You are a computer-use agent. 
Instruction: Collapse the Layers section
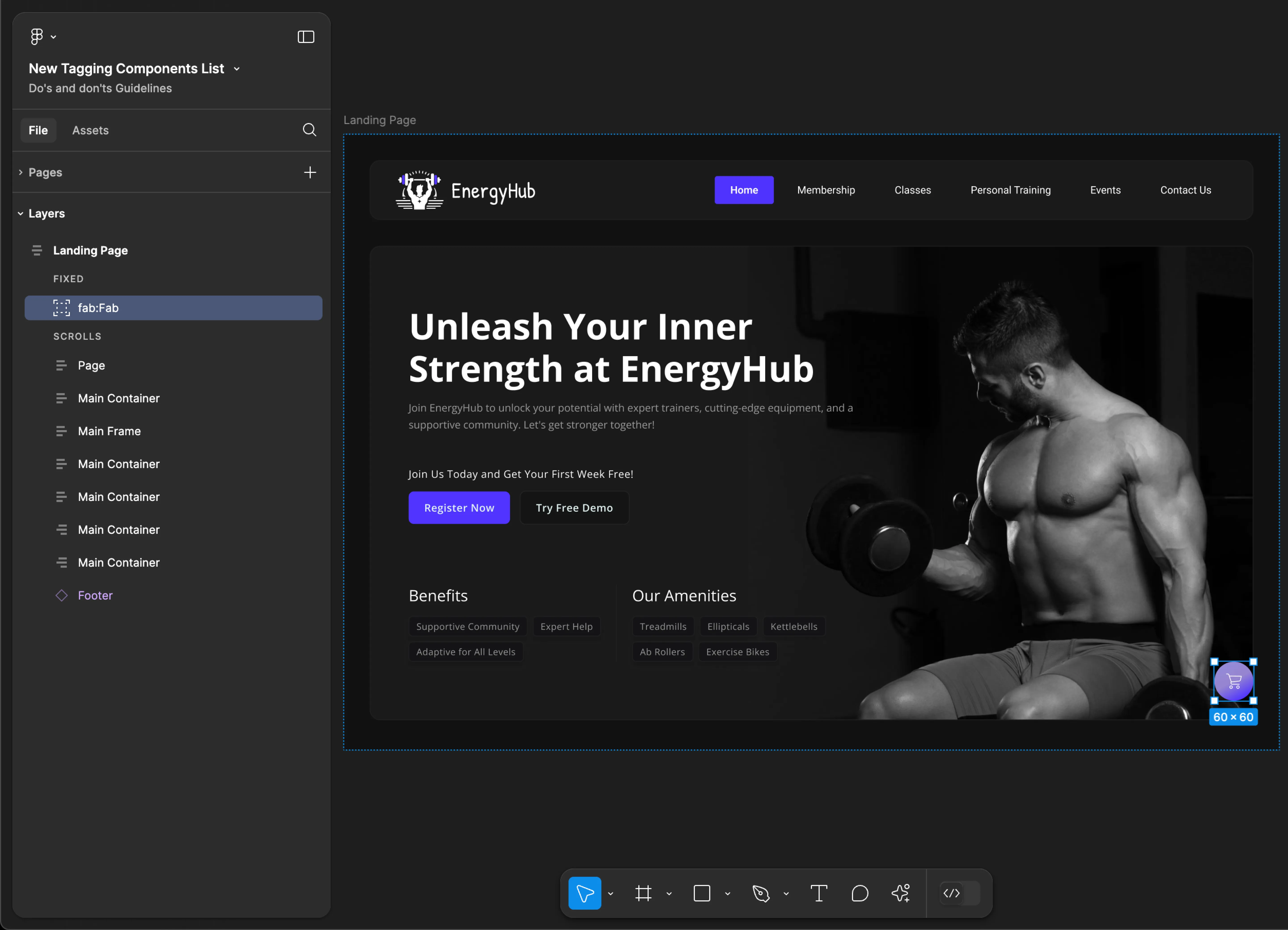(20, 213)
